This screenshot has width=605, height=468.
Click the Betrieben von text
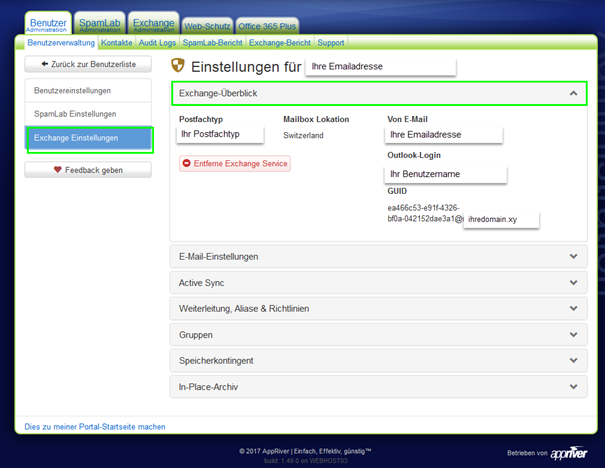pyautogui.click(x=527, y=453)
